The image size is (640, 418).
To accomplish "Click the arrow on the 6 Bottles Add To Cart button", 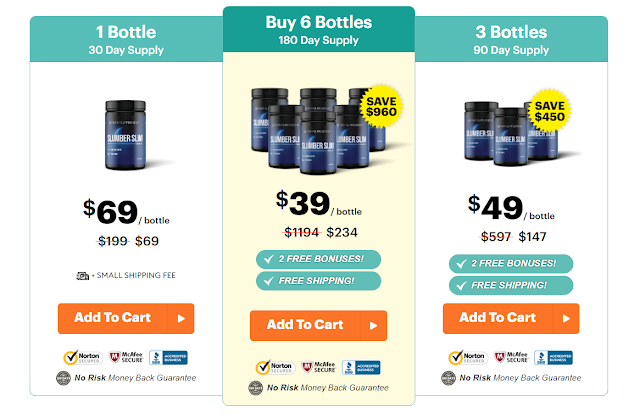I will [x=373, y=325].
